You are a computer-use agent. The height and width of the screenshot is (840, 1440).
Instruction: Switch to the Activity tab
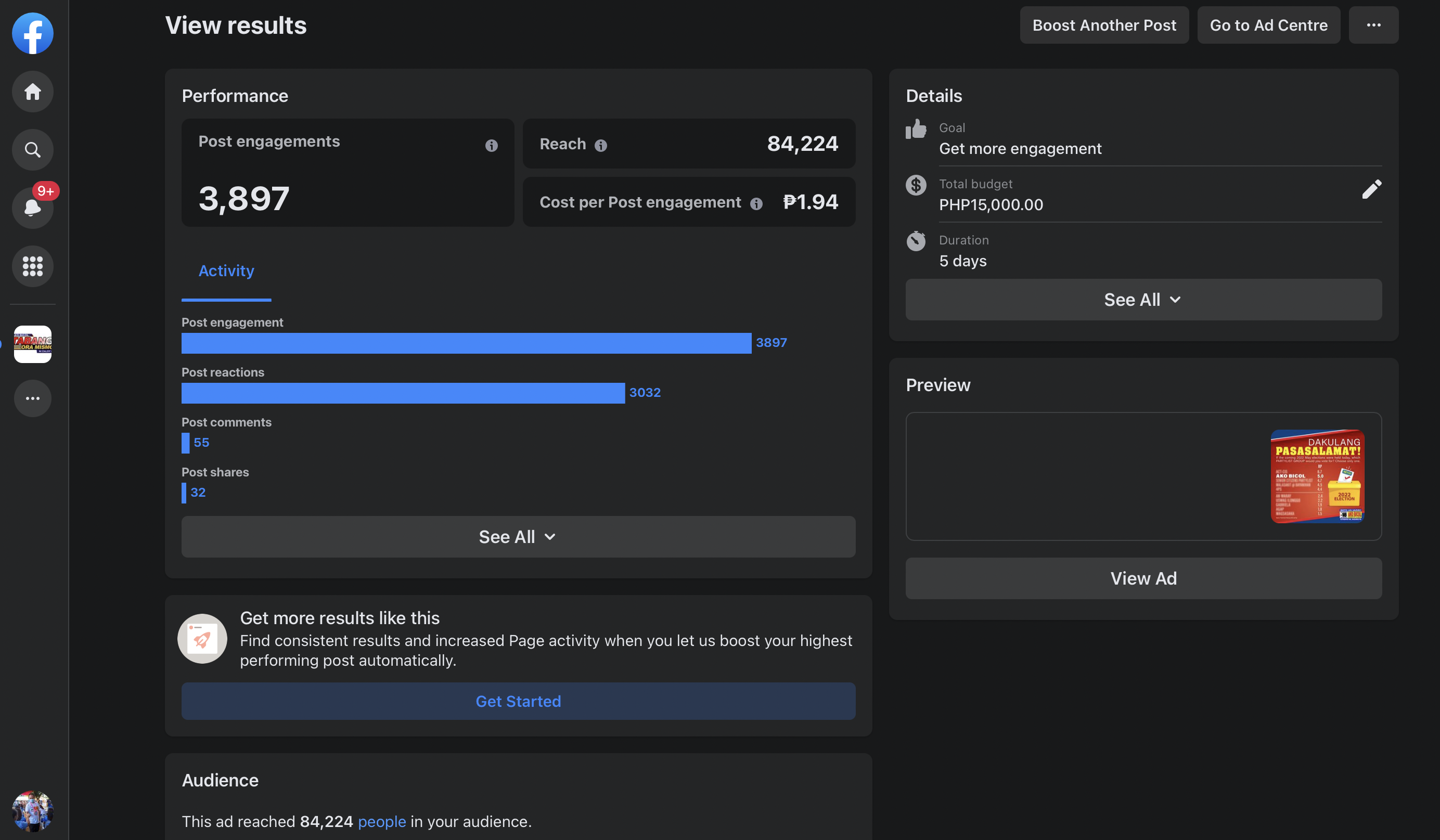pyautogui.click(x=226, y=271)
